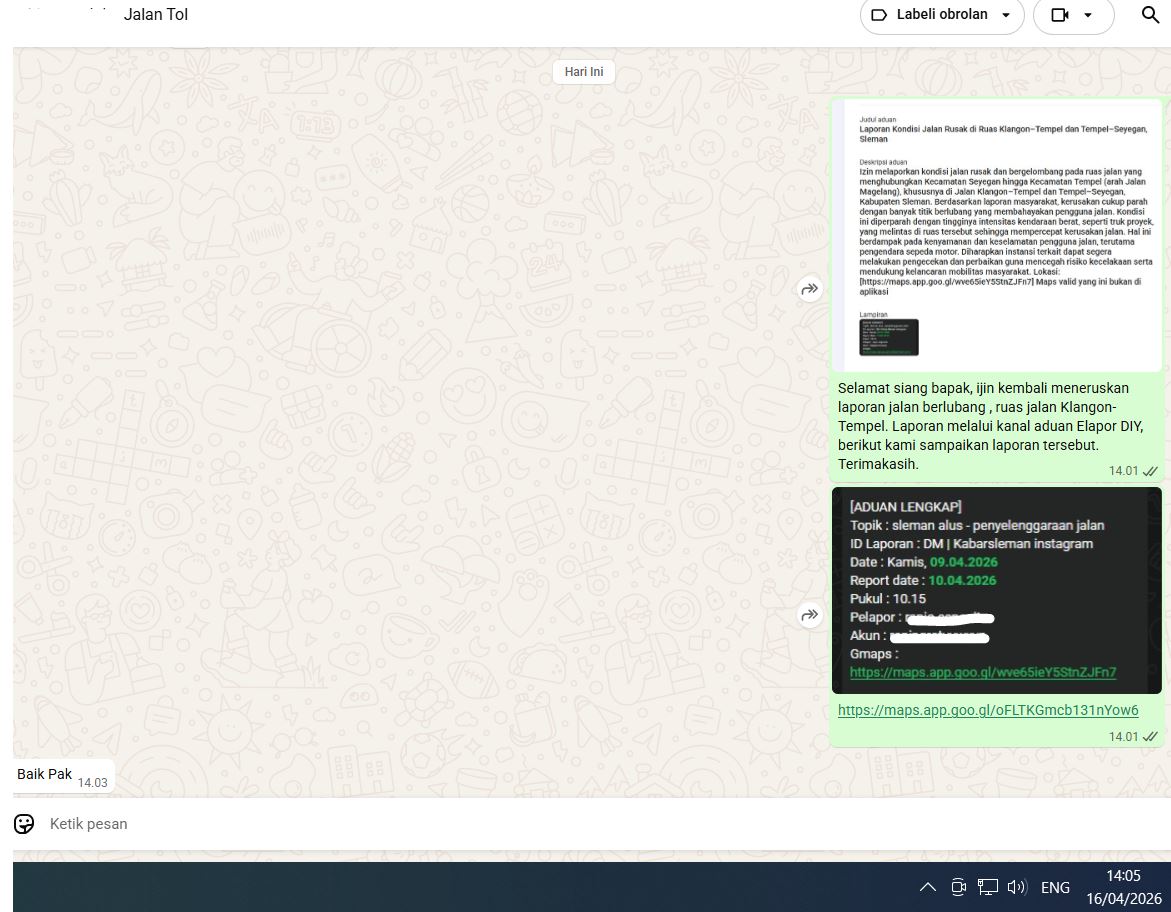Click the label tag icon beside Labeli obrolan
Image resolution: width=1171 pixels, height=912 pixels.
[879, 15]
